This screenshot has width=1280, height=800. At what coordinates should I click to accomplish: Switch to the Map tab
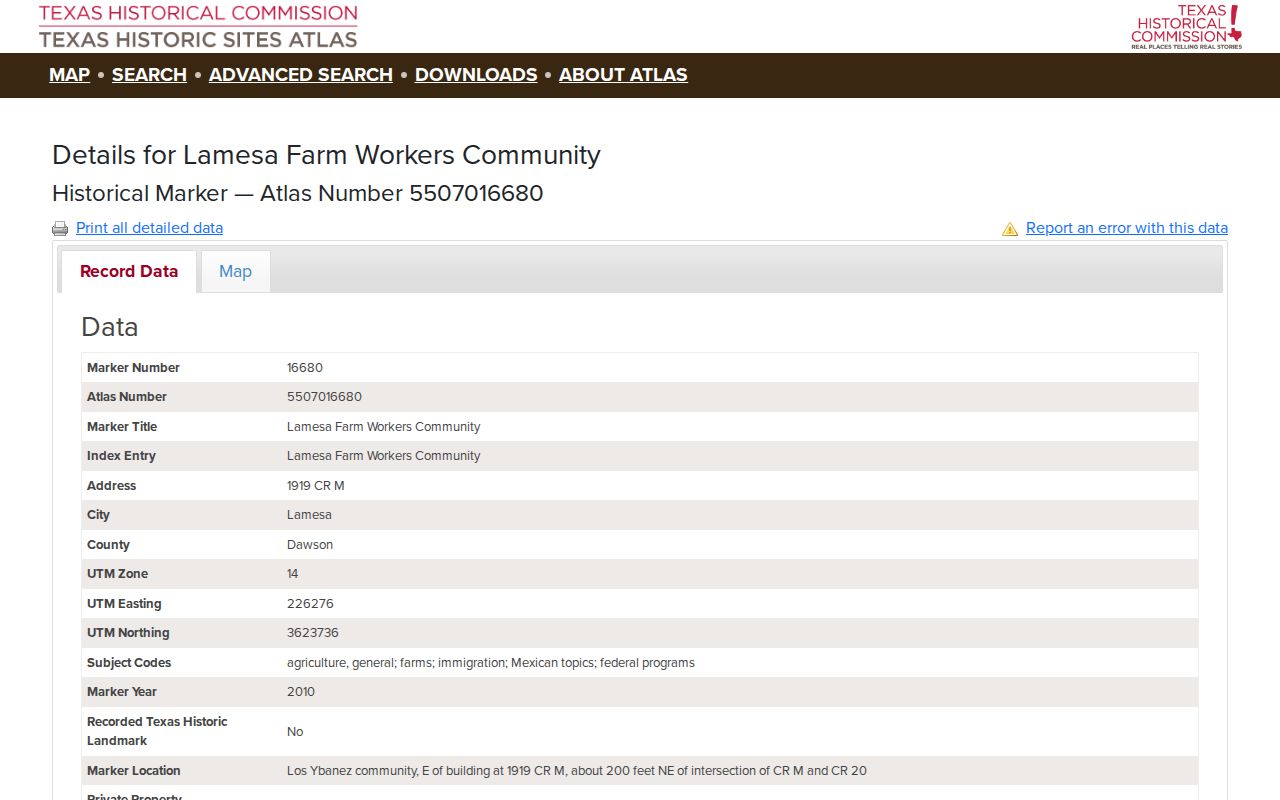tap(235, 271)
